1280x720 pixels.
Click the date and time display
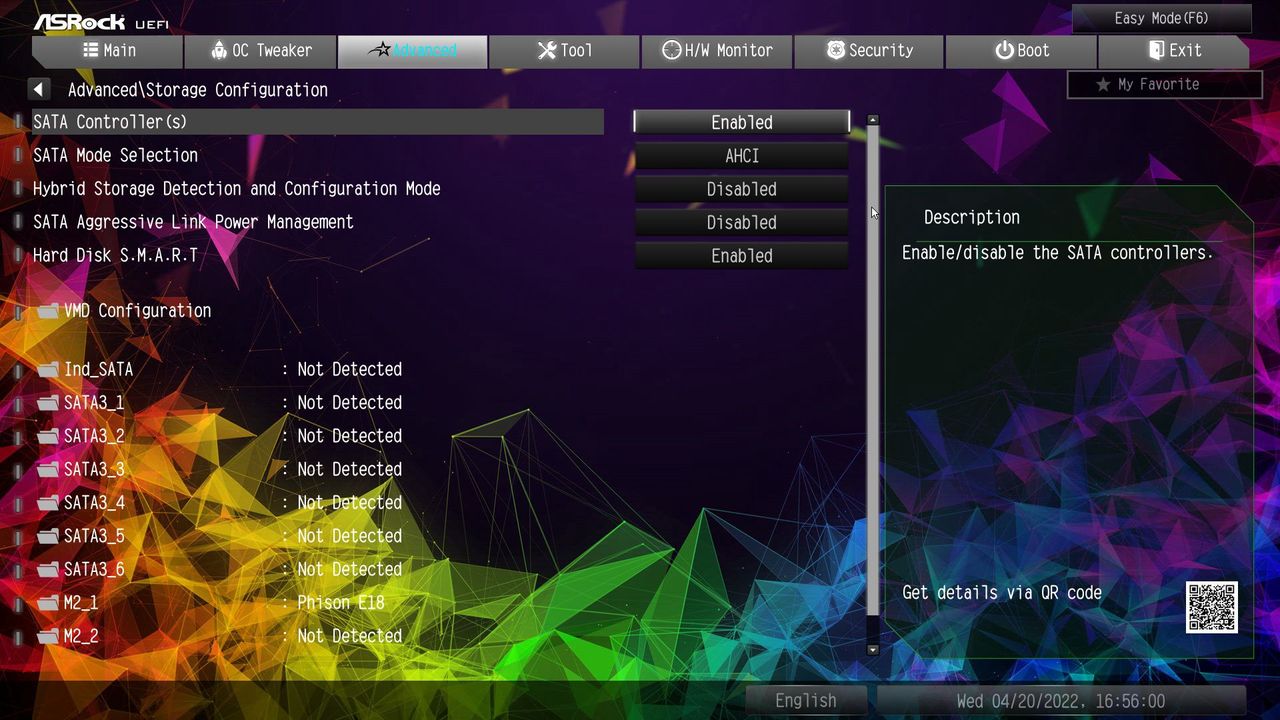pyautogui.click(x=1061, y=701)
